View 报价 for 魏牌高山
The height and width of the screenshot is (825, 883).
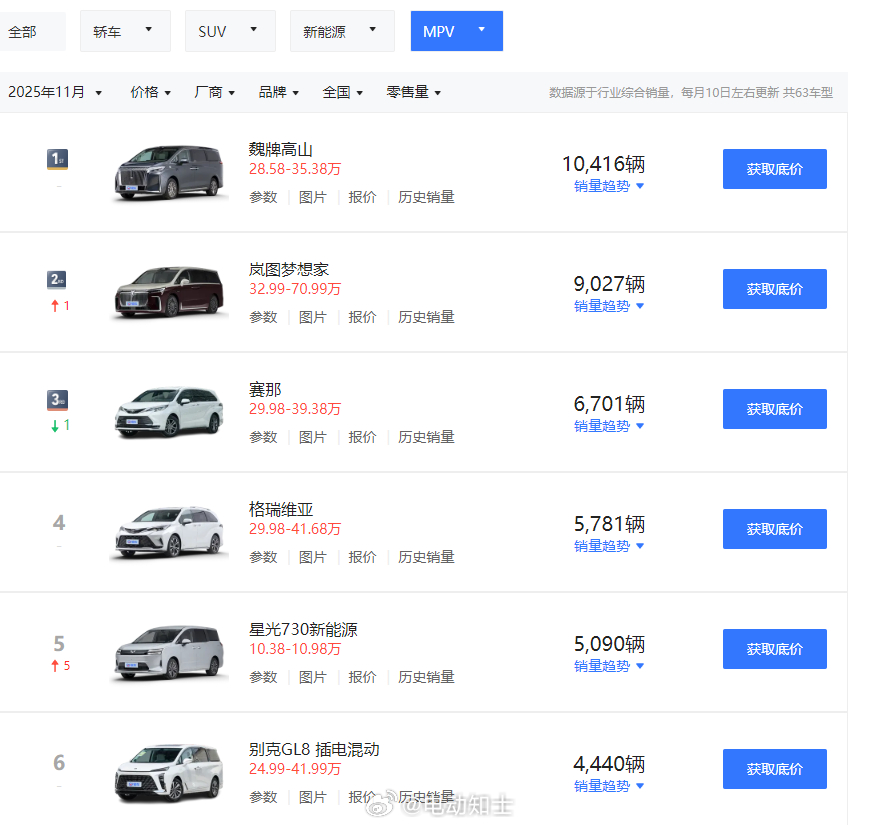click(362, 197)
